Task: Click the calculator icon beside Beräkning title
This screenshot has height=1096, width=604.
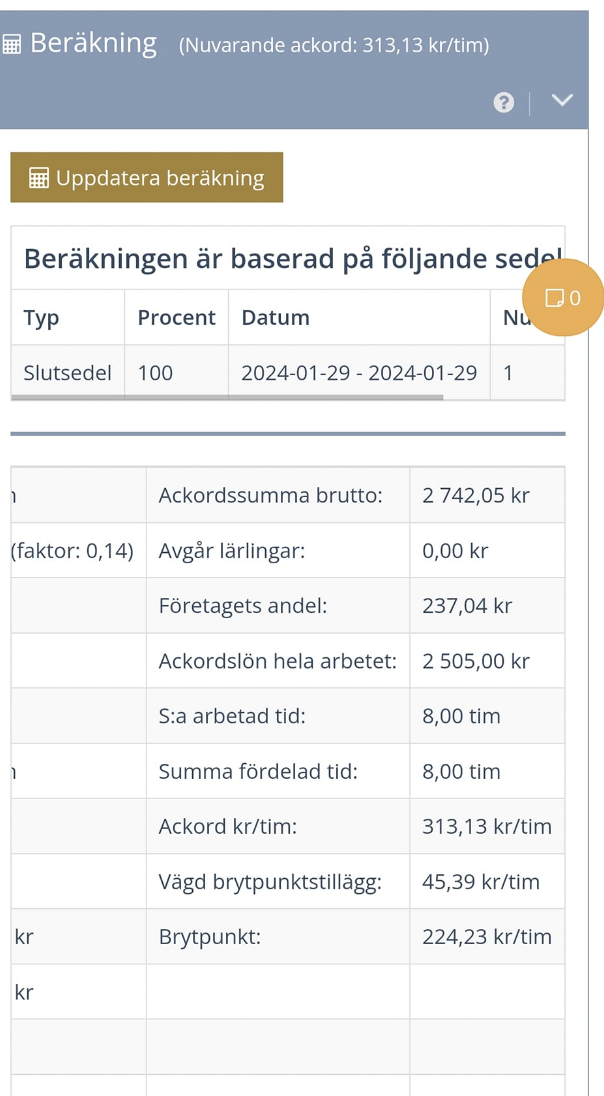Action: point(13,45)
